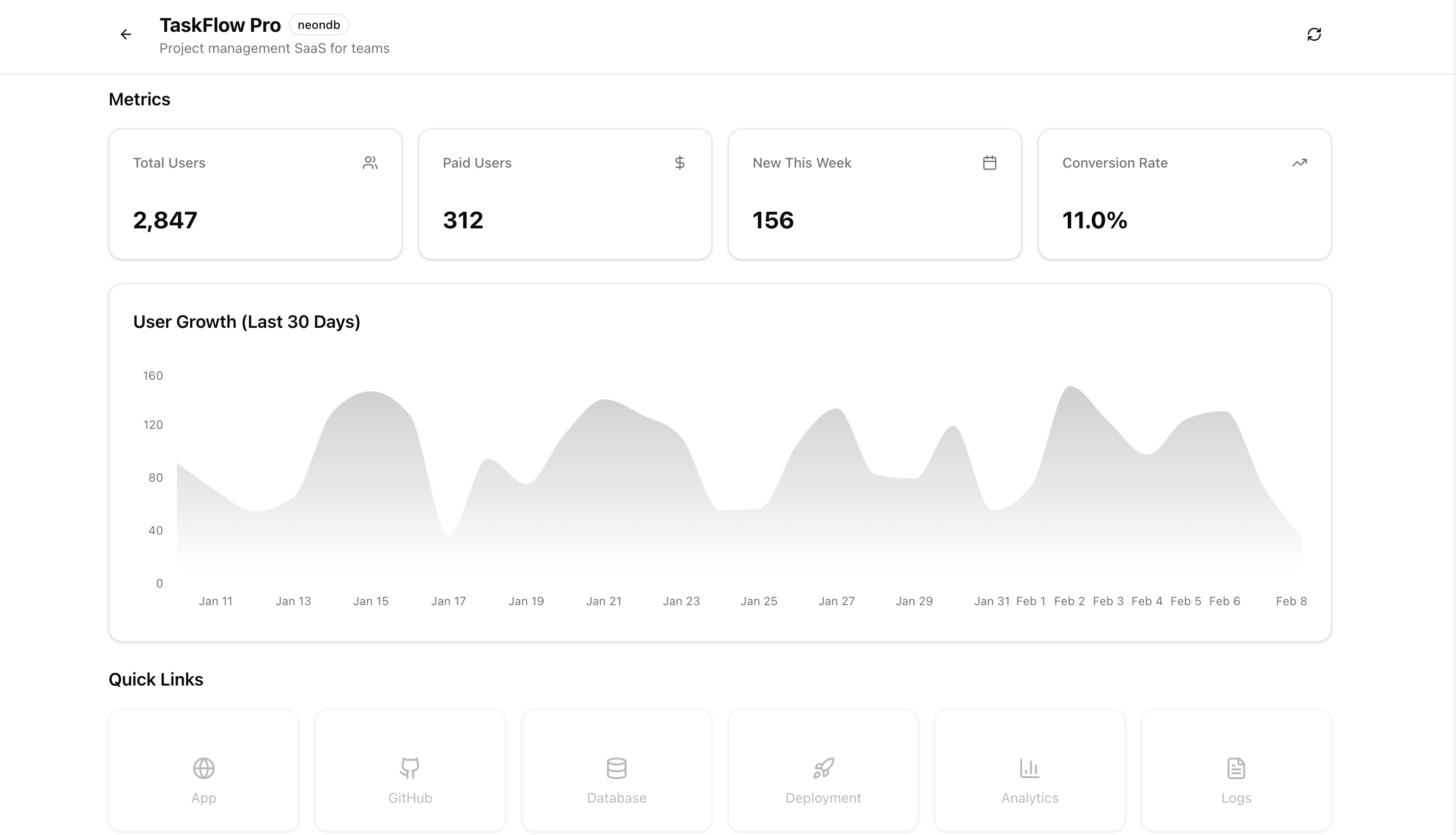Click the trending arrow icon on Conversion Rate
The height and width of the screenshot is (835, 1456).
pyautogui.click(x=1299, y=163)
